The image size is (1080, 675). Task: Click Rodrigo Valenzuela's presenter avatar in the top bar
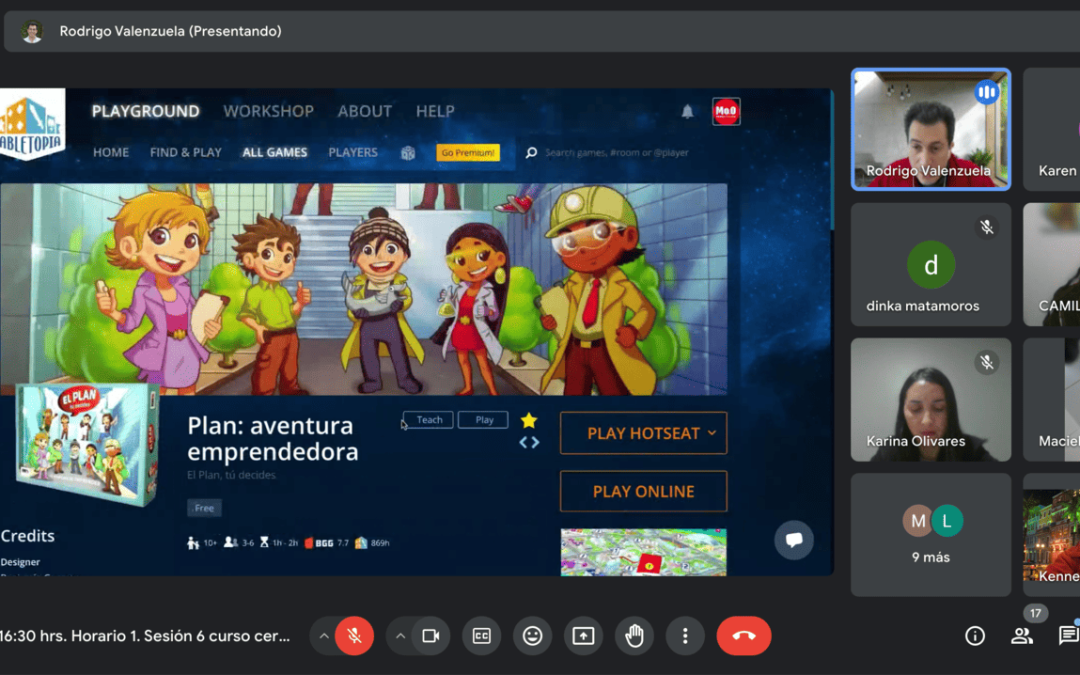click(x=32, y=31)
